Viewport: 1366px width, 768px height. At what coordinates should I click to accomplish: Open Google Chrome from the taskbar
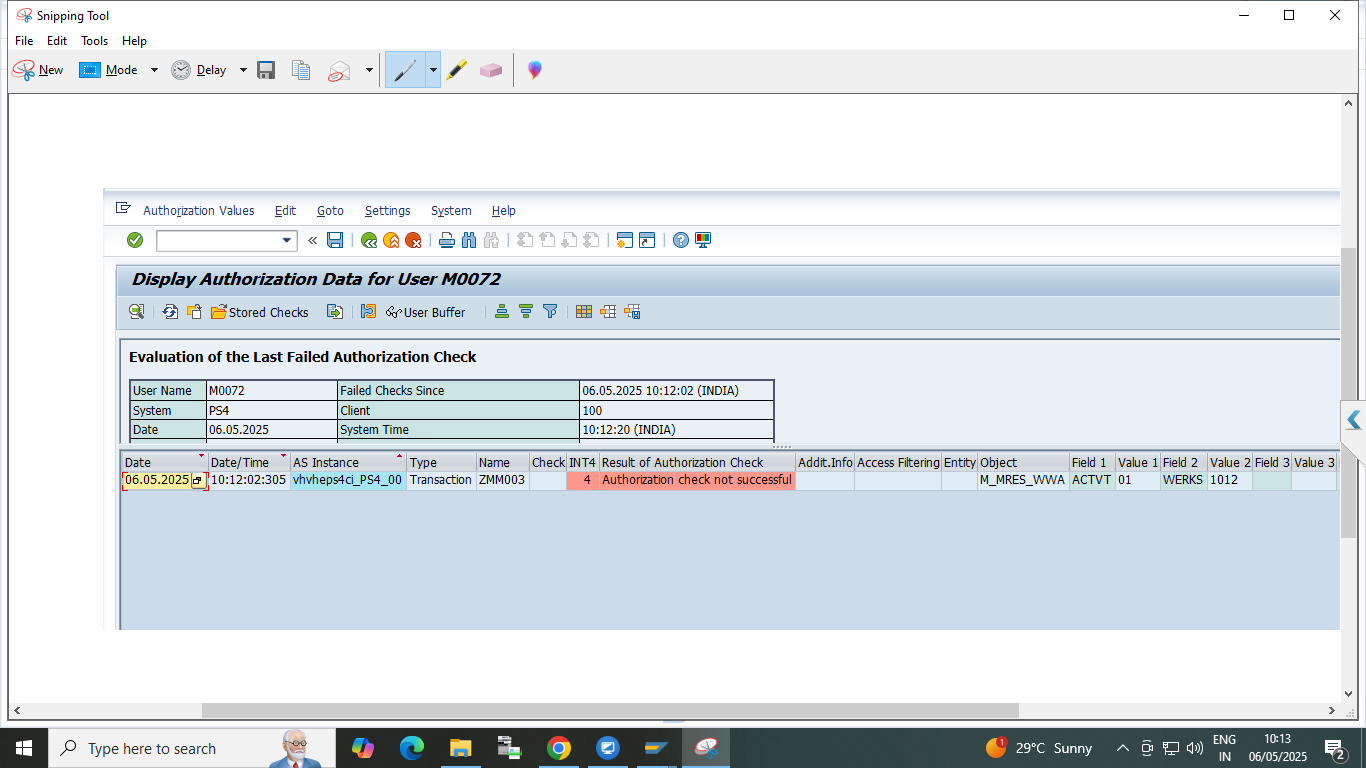coord(559,748)
